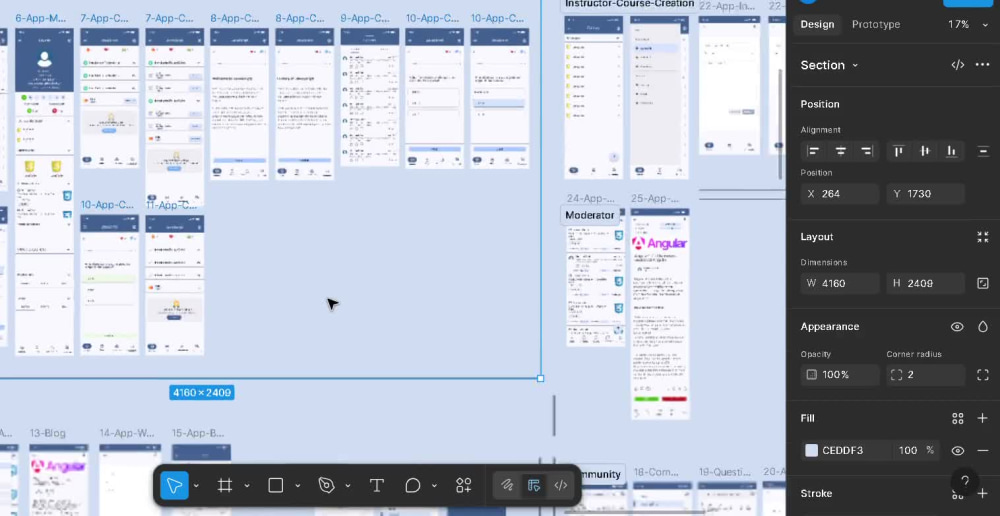Select the 13-Blog frame label
Image resolution: width=1000 pixels, height=516 pixels.
(47, 433)
